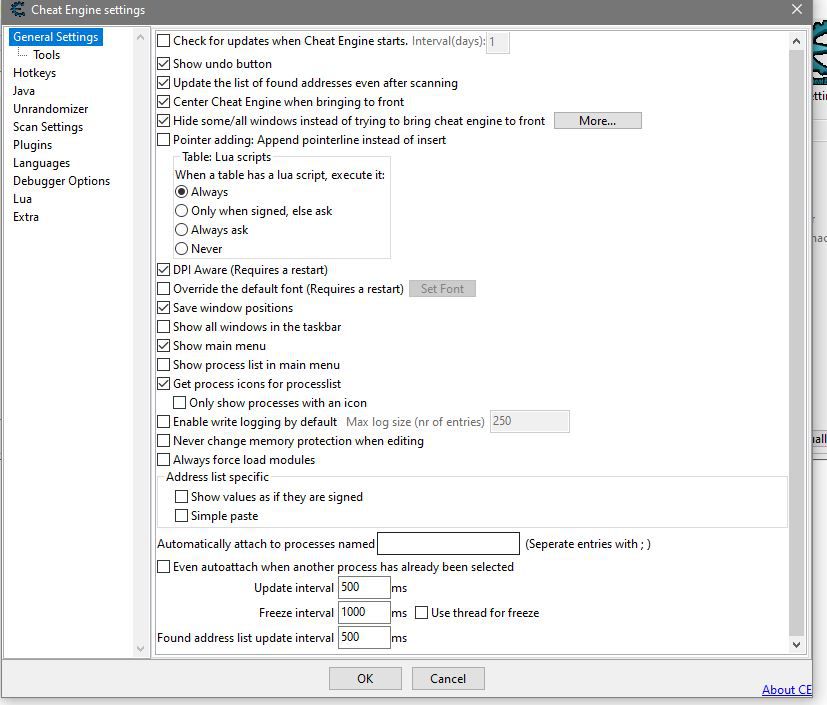Open the About CE link

tap(786, 690)
